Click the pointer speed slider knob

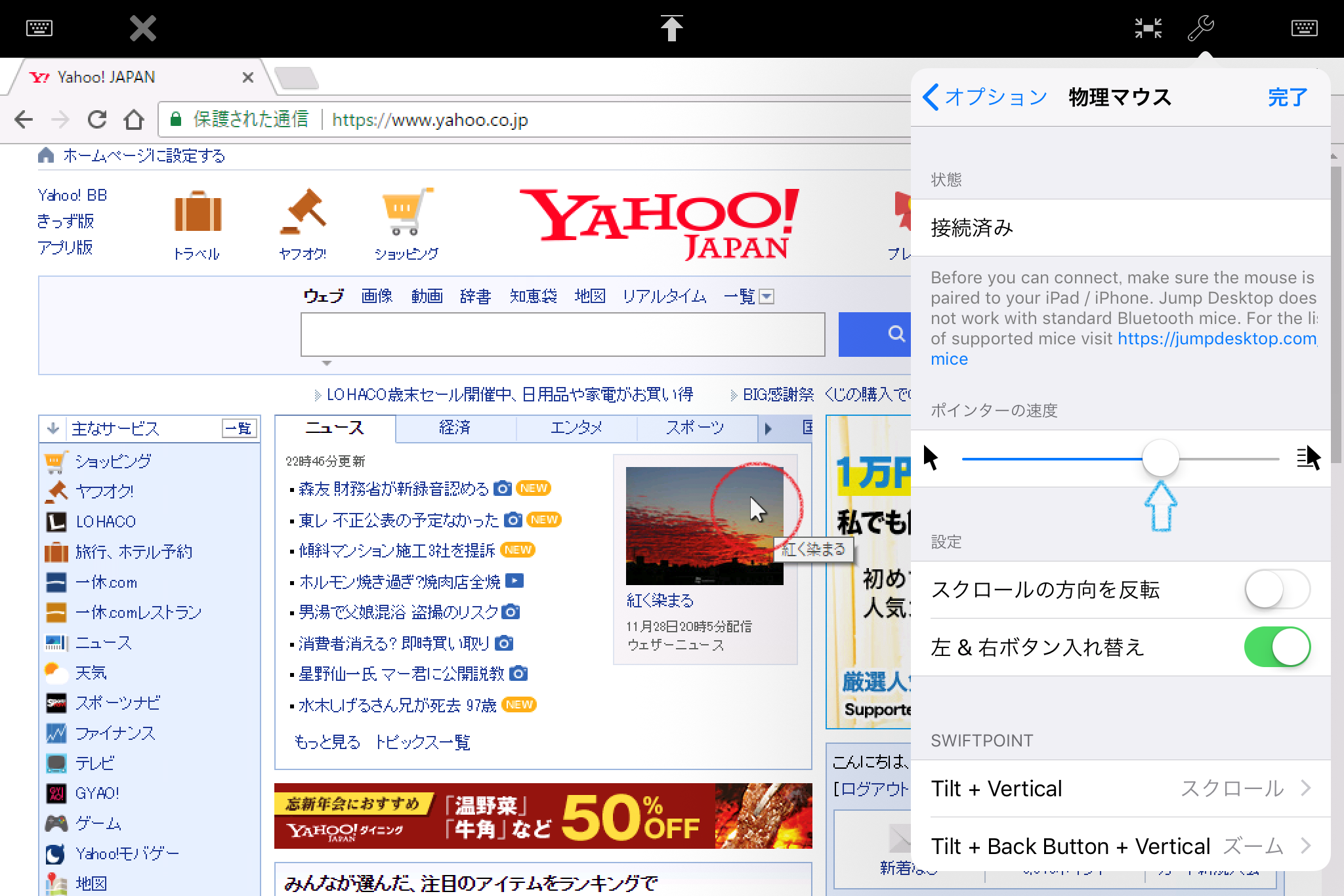coord(1160,458)
